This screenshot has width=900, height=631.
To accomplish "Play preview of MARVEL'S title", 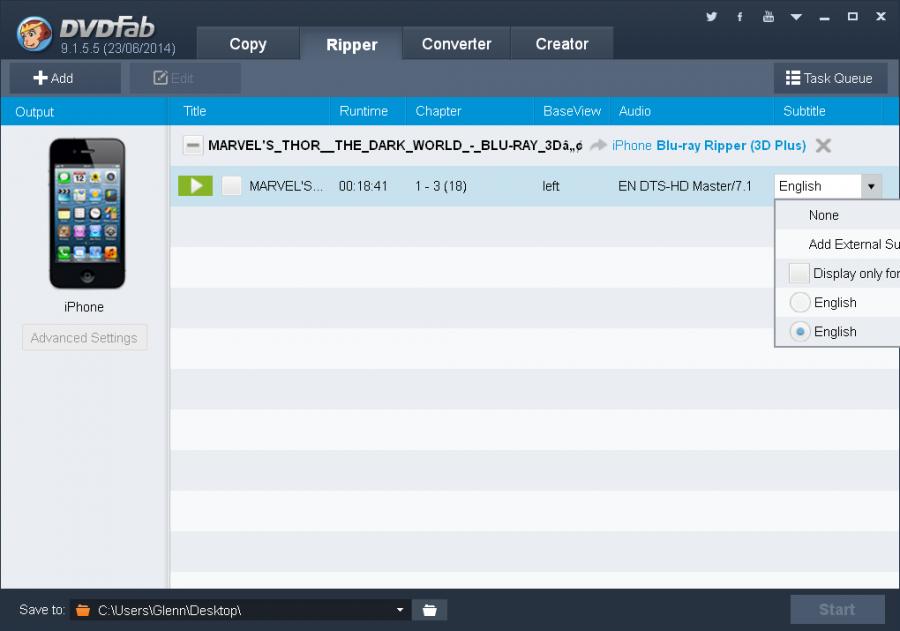I will pyautogui.click(x=196, y=186).
